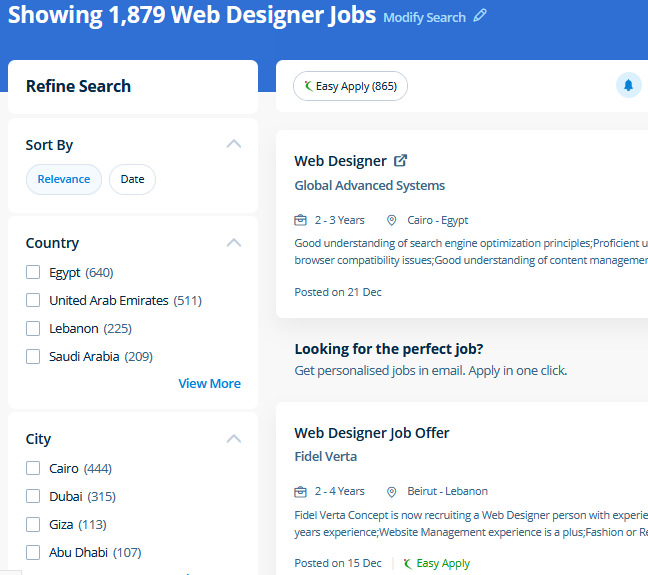Image resolution: width=648 pixels, height=575 pixels.
Task: Open the Modify Search link
Action: pos(424,17)
